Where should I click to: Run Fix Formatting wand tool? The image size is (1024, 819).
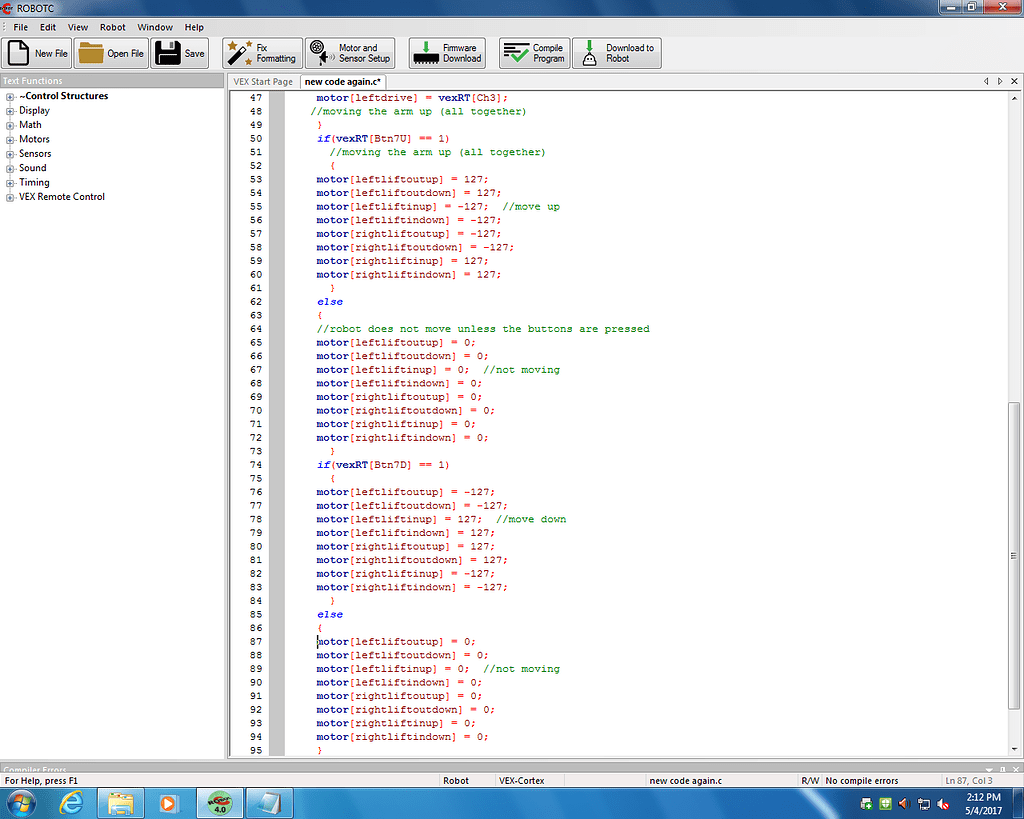pos(262,53)
